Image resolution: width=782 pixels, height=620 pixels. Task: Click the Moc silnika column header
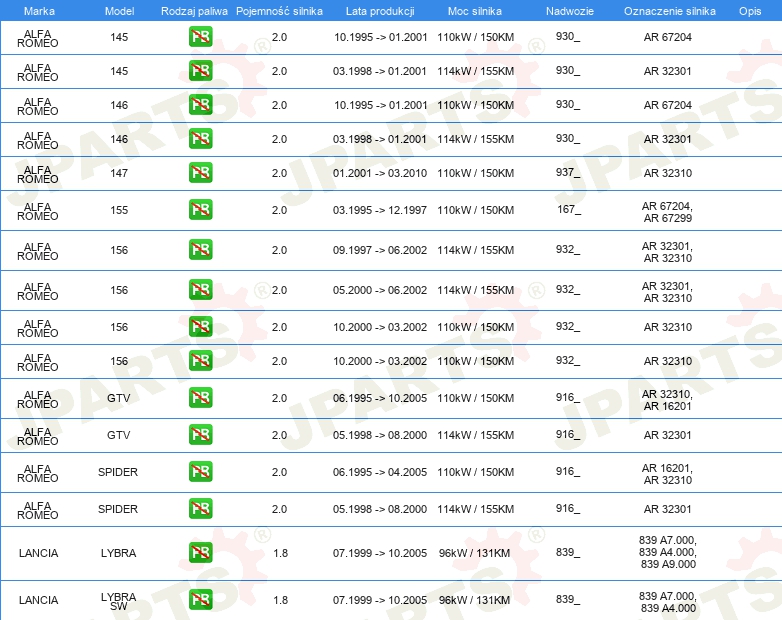[x=475, y=11]
